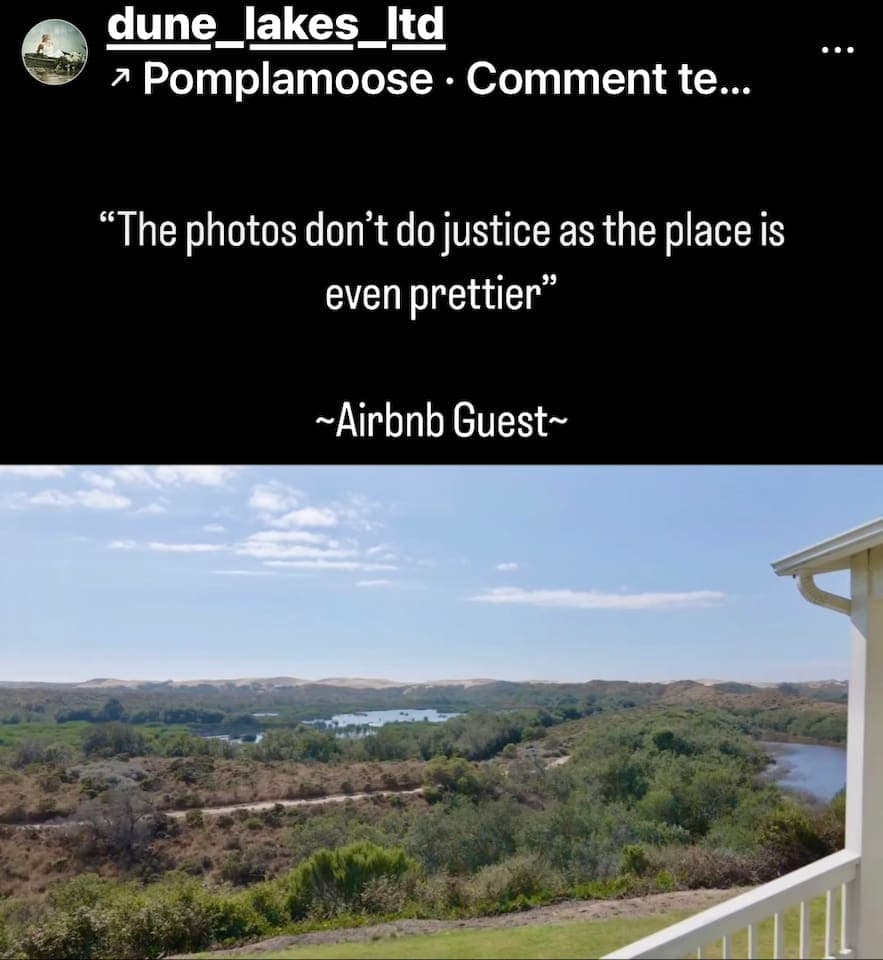
Task: Click the small arrow icon before Pomplamoose
Action: click(x=121, y=77)
